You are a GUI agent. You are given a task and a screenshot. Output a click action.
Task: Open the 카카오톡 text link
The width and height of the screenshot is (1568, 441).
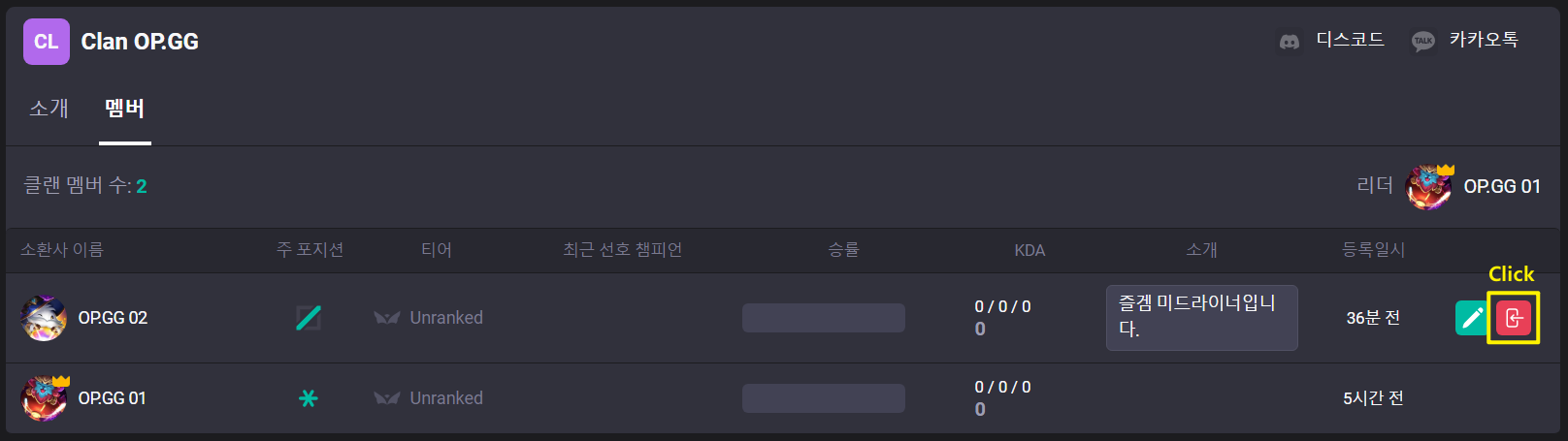[1484, 40]
